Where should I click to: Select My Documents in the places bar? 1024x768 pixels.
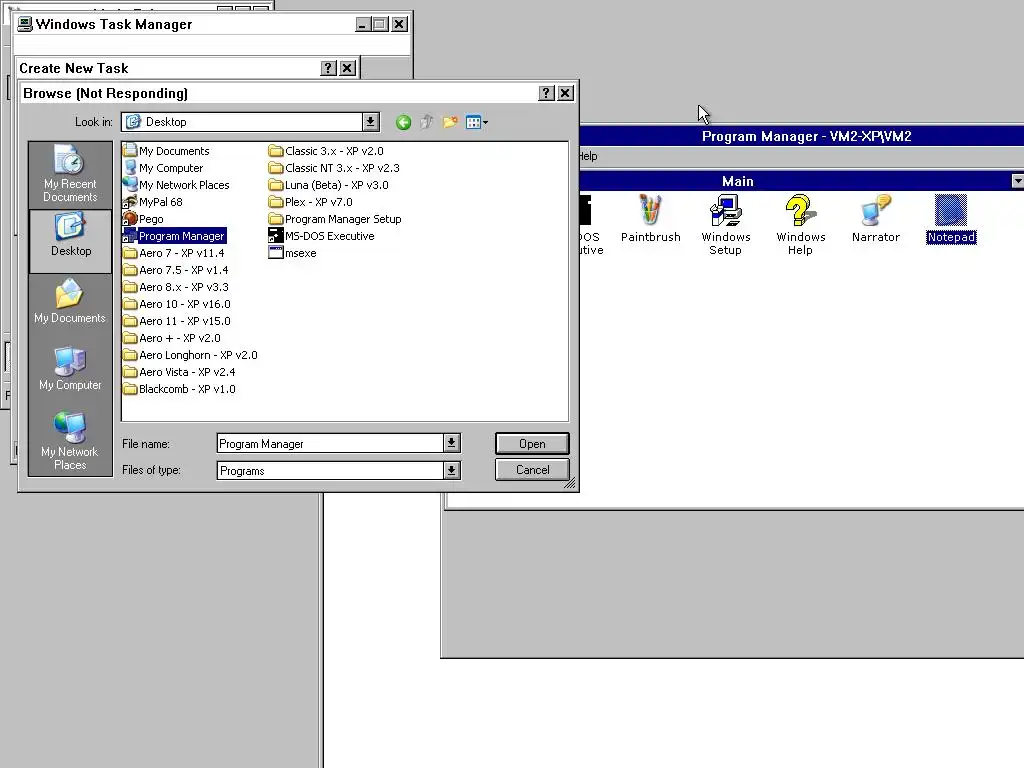[x=70, y=302]
